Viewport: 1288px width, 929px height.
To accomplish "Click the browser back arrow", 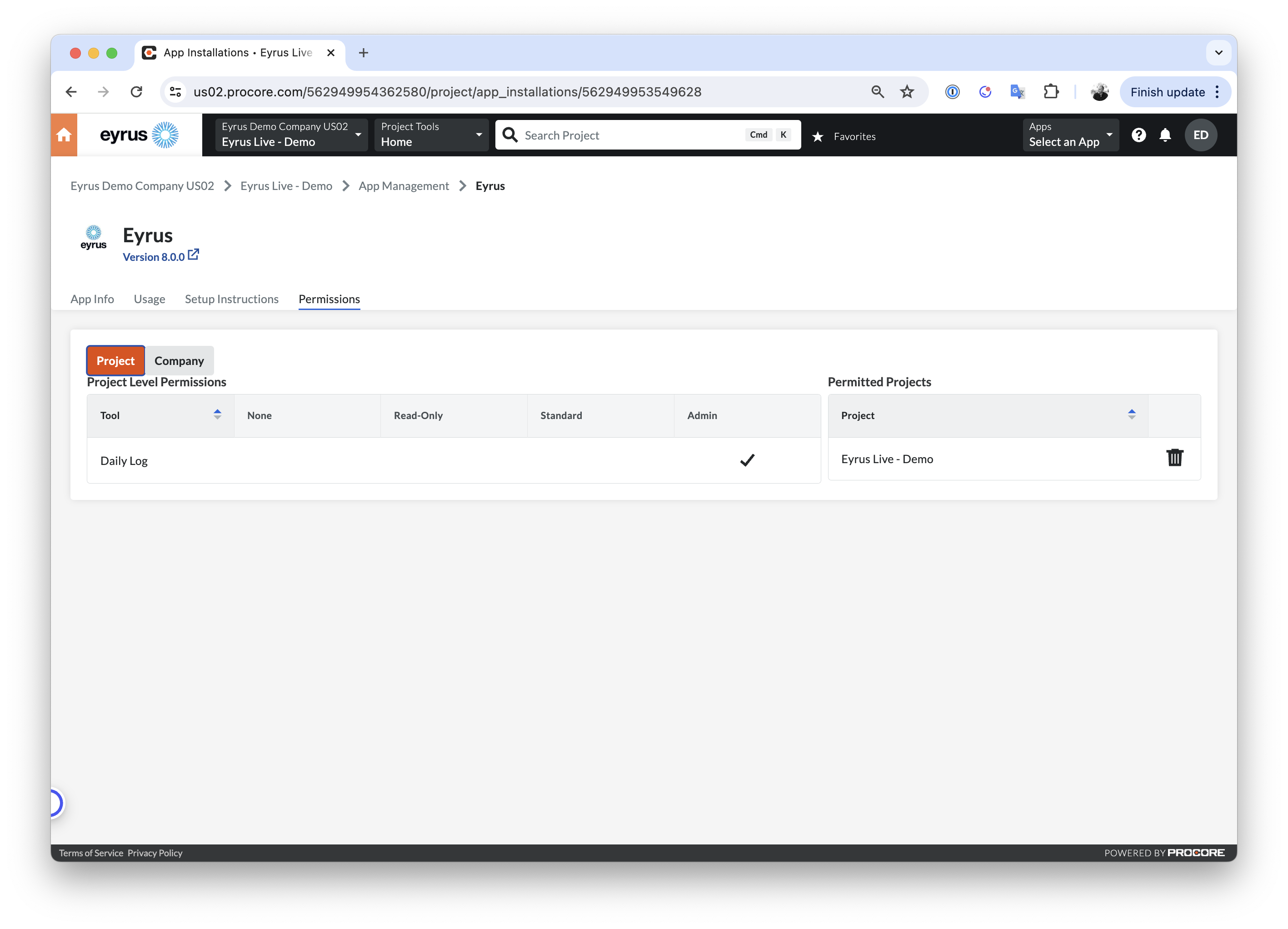I will pyautogui.click(x=71, y=92).
